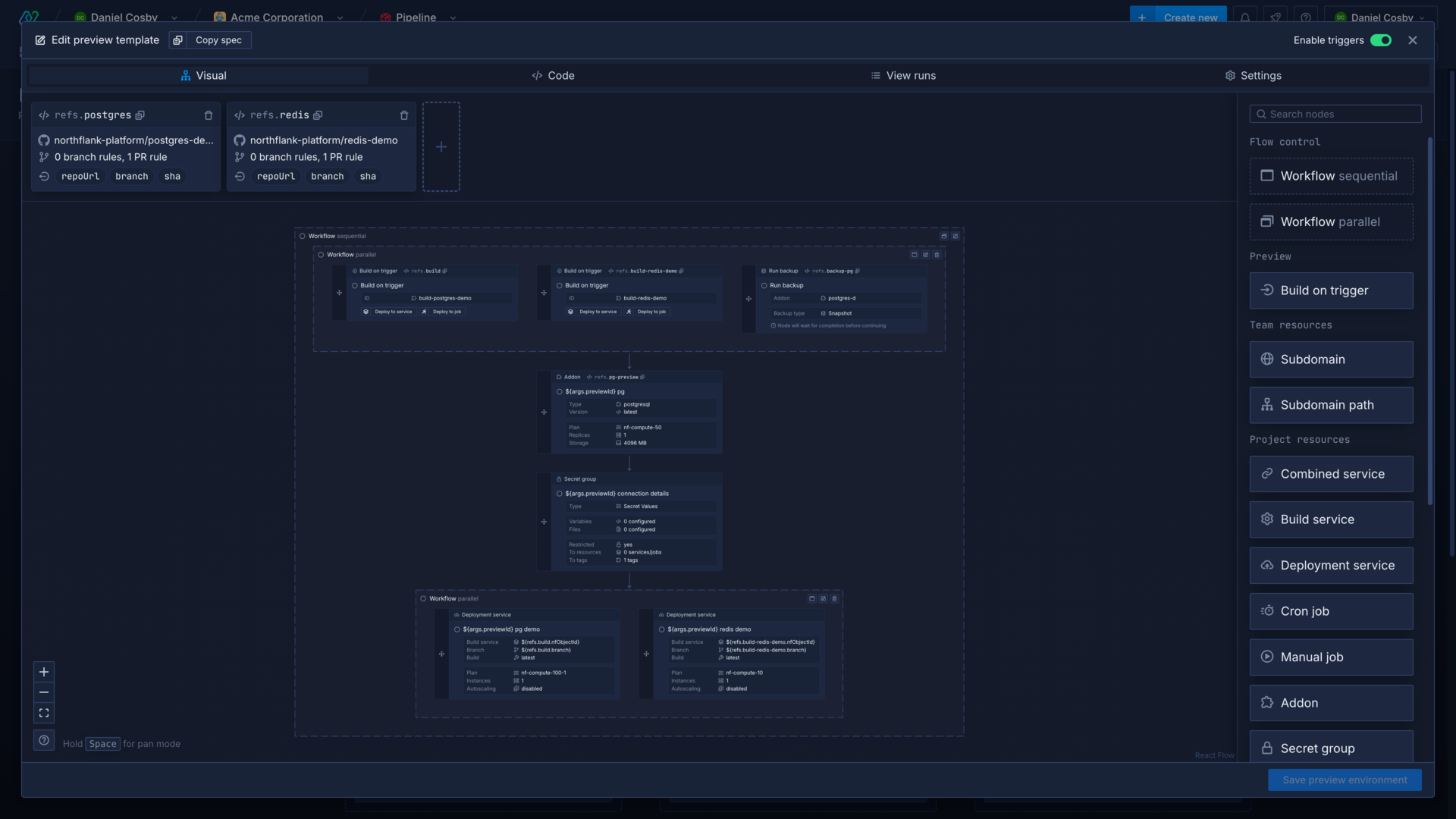Select the build-redis-demo Build on trigger circle
The height and width of the screenshot is (819, 1456).
pyautogui.click(x=560, y=286)
